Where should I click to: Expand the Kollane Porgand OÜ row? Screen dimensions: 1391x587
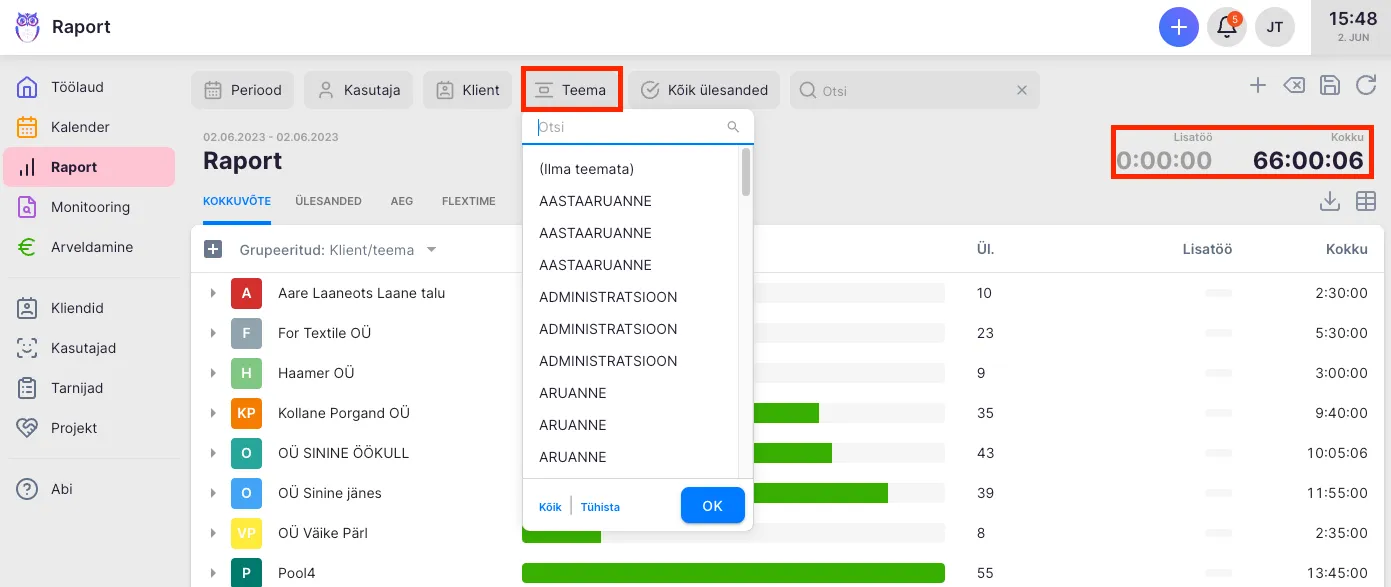[213, 413]
